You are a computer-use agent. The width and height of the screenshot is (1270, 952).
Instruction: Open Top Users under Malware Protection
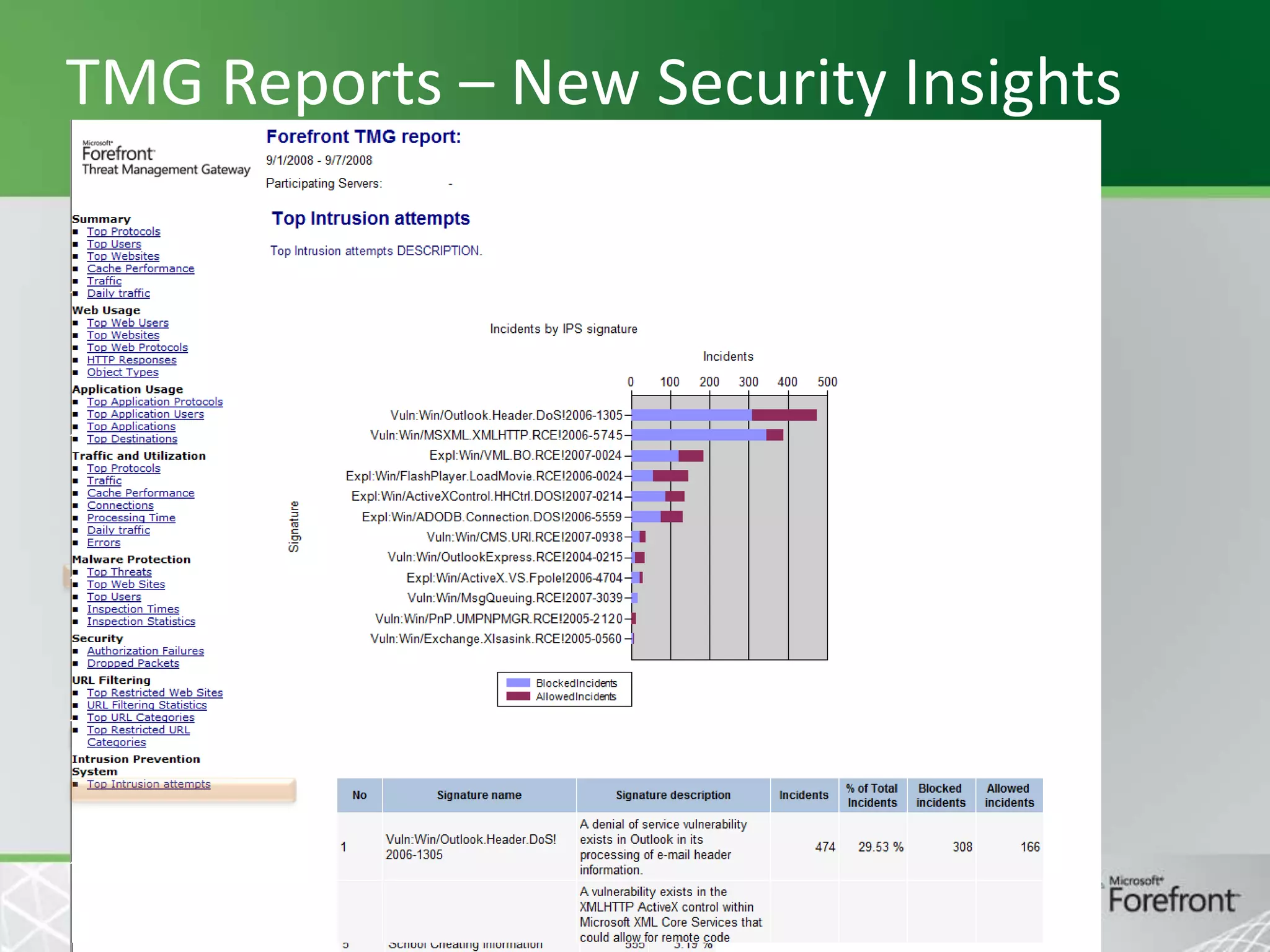click(x=114, y=596)
